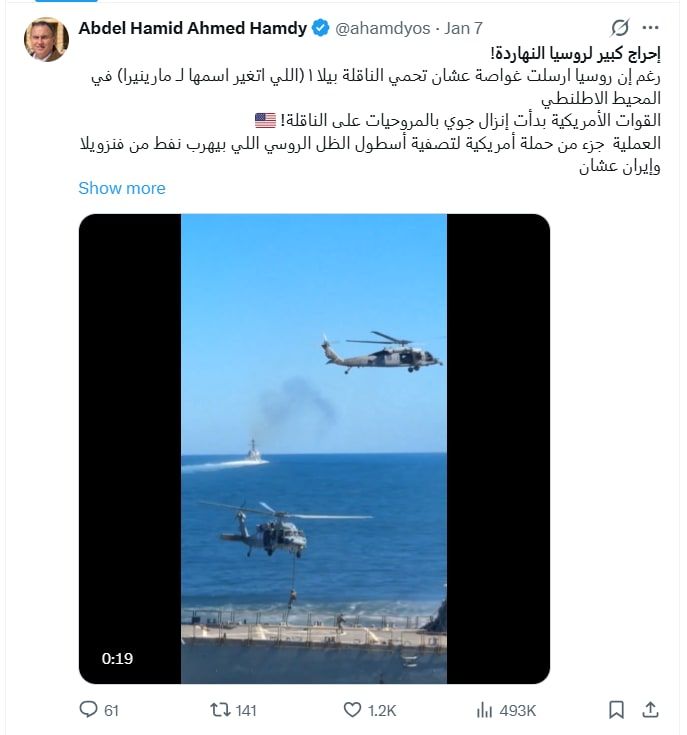Bookmark this post
The width and height of the screenshot is (687, 735).
[x=616, y=710]
